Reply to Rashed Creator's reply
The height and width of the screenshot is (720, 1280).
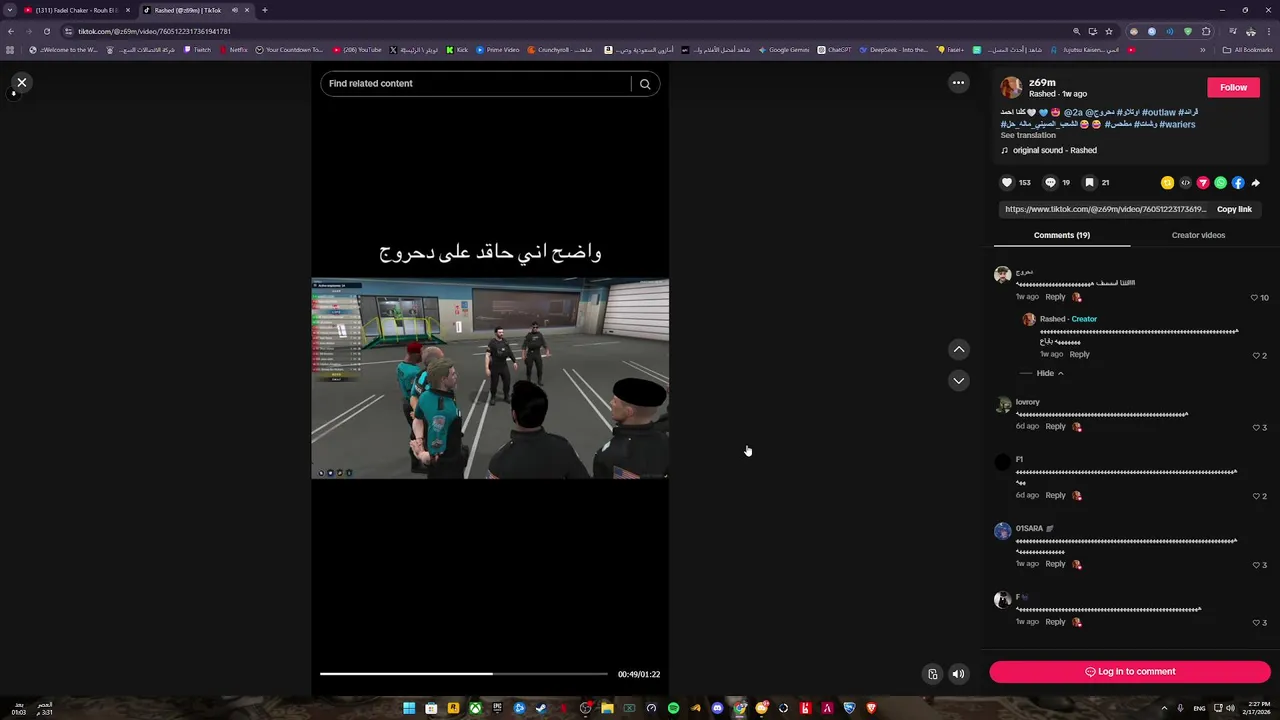[x=1079, y=354]
